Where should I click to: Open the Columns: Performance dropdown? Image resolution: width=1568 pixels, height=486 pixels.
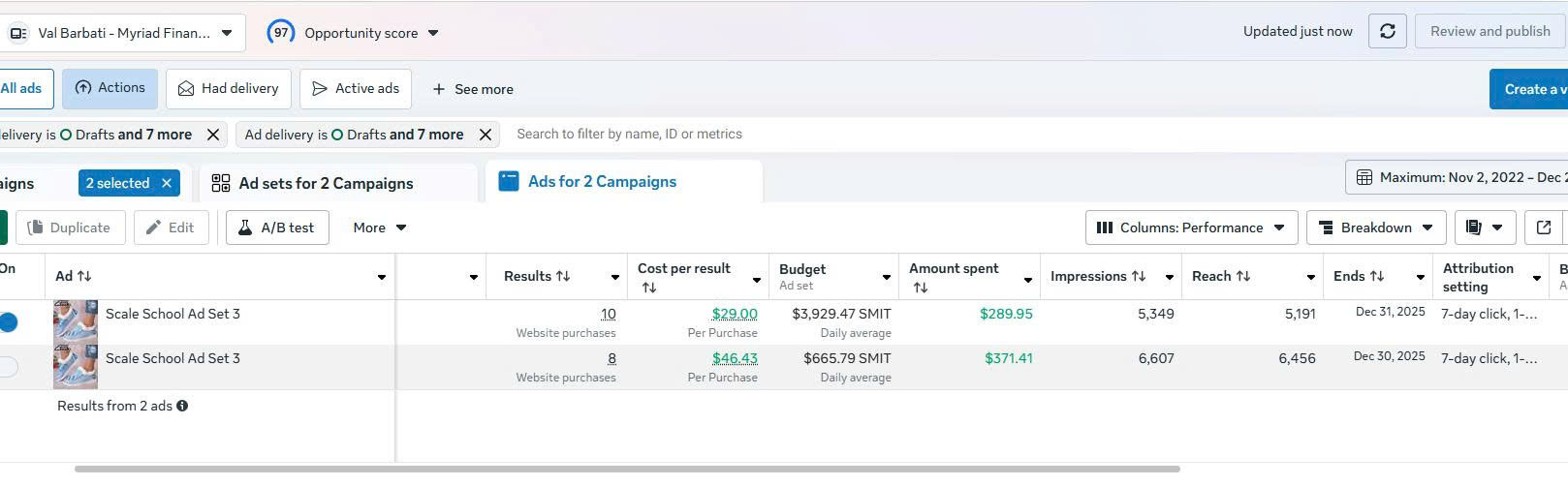click(x=1191, y=228)
